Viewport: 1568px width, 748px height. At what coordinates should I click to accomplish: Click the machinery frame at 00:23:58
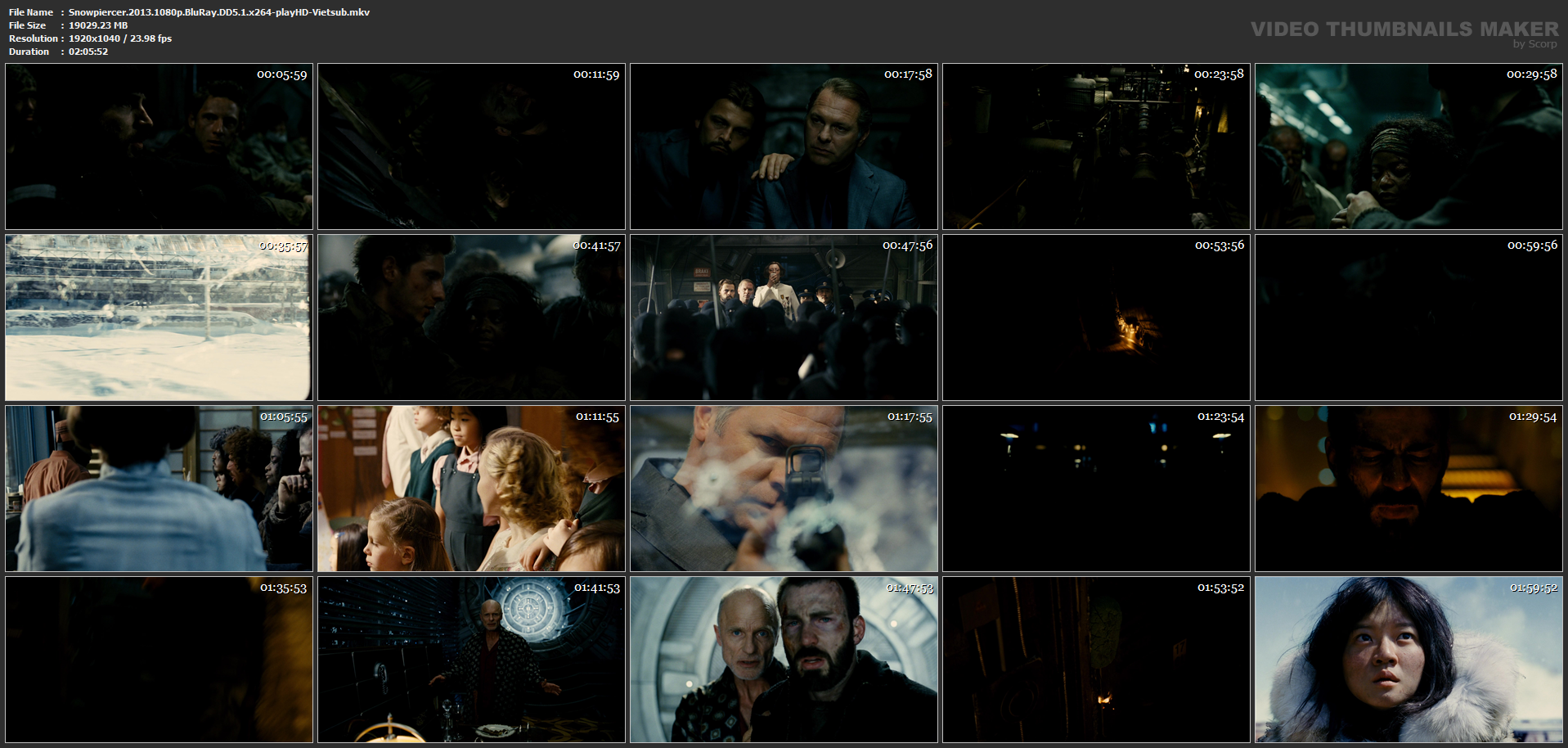click(1096, 146)
